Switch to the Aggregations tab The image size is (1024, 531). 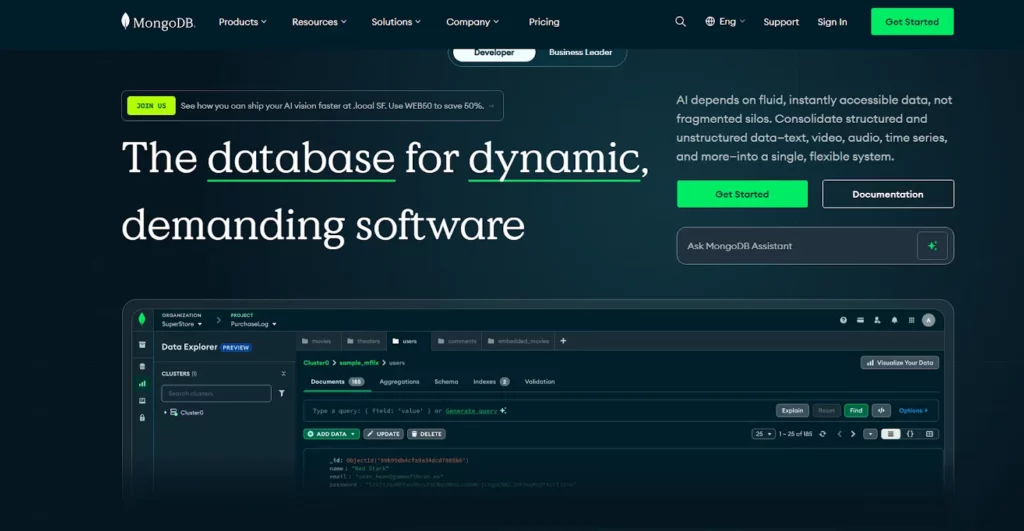[x=399, y=381]
